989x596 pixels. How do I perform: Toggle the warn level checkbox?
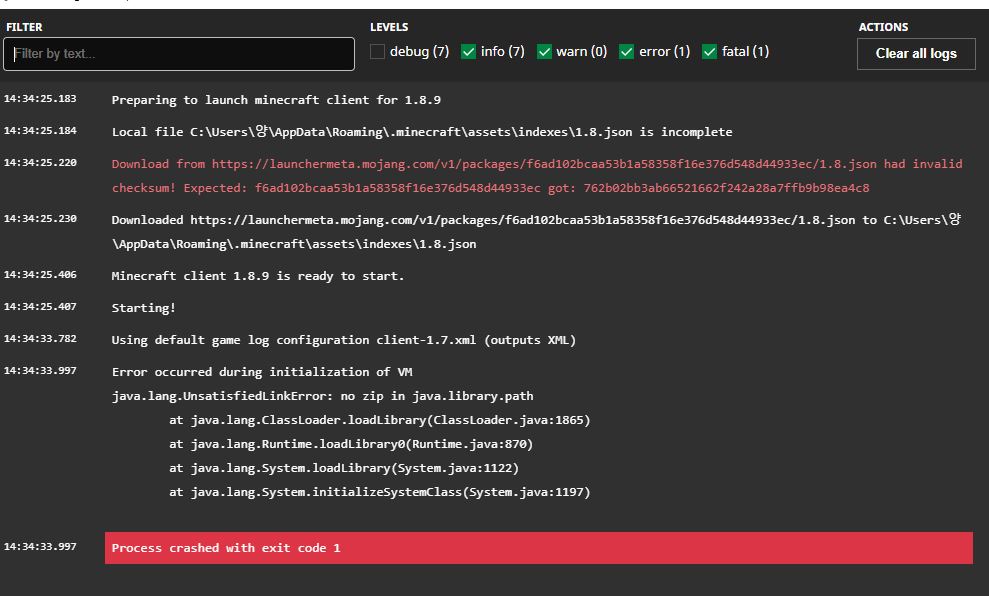[x=544, y=52]
